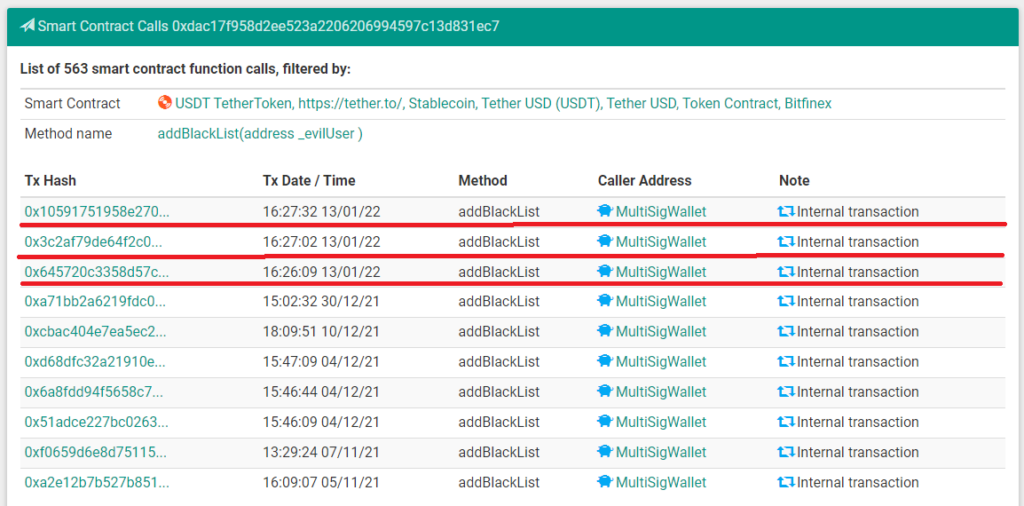
Task: Click the 'Method name' filter label
Action: 68,134
